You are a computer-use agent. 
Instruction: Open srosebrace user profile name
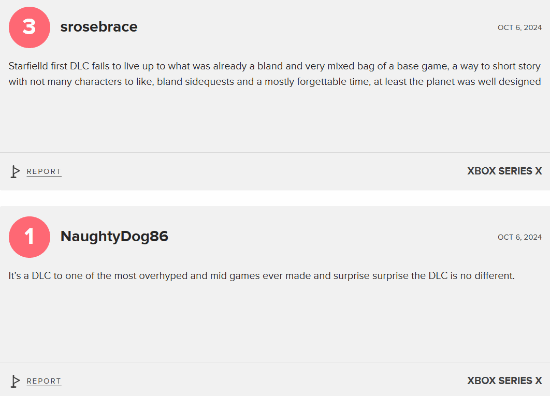click(99, 27)
